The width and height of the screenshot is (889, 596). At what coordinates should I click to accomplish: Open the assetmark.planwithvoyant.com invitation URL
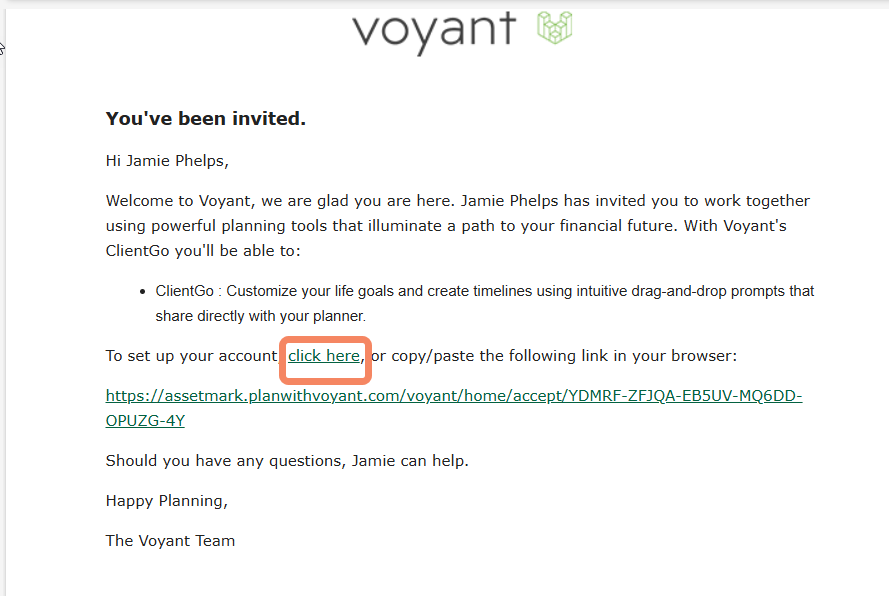454,396
